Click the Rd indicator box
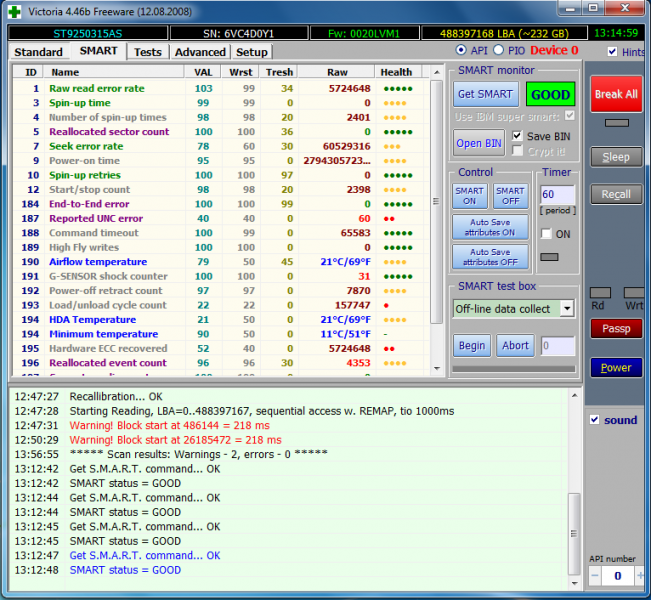This screenshot has width=651, height=600. [x=598, y=293]
